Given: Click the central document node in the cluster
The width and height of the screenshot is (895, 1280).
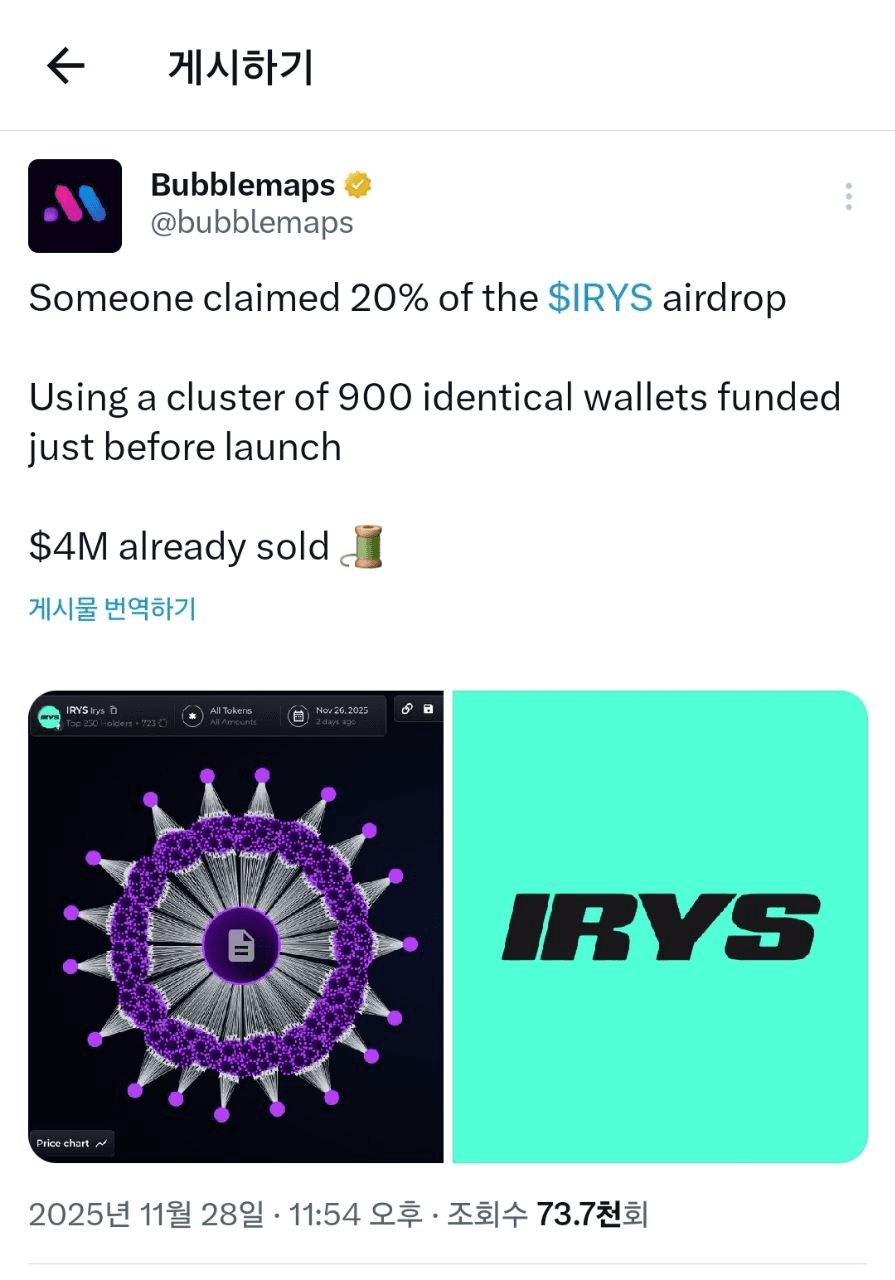Looking at the screenshot, I should click(241, 945).
